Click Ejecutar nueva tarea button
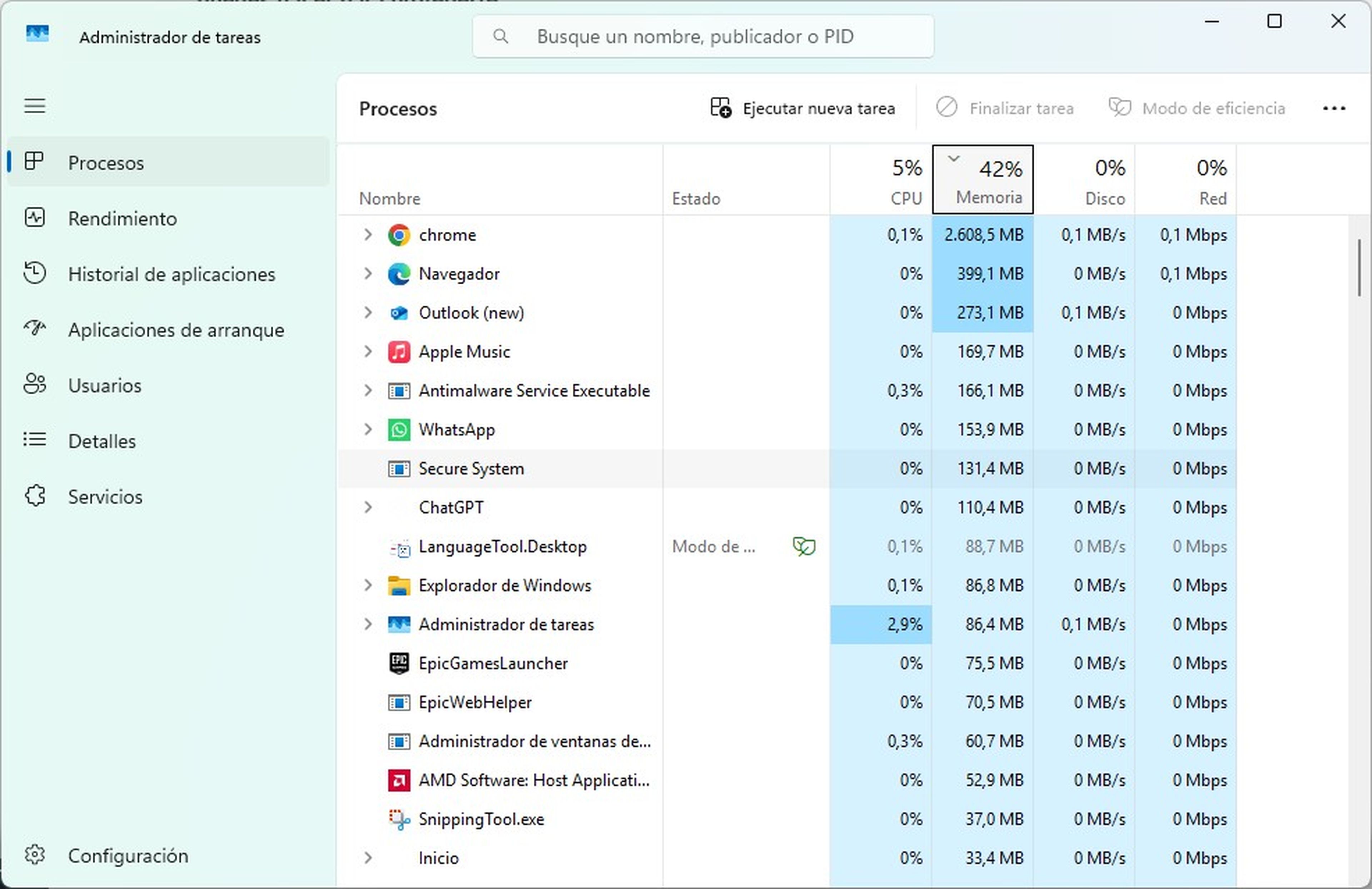Screen dimensions: 1372x889 [x=802, y=108]
